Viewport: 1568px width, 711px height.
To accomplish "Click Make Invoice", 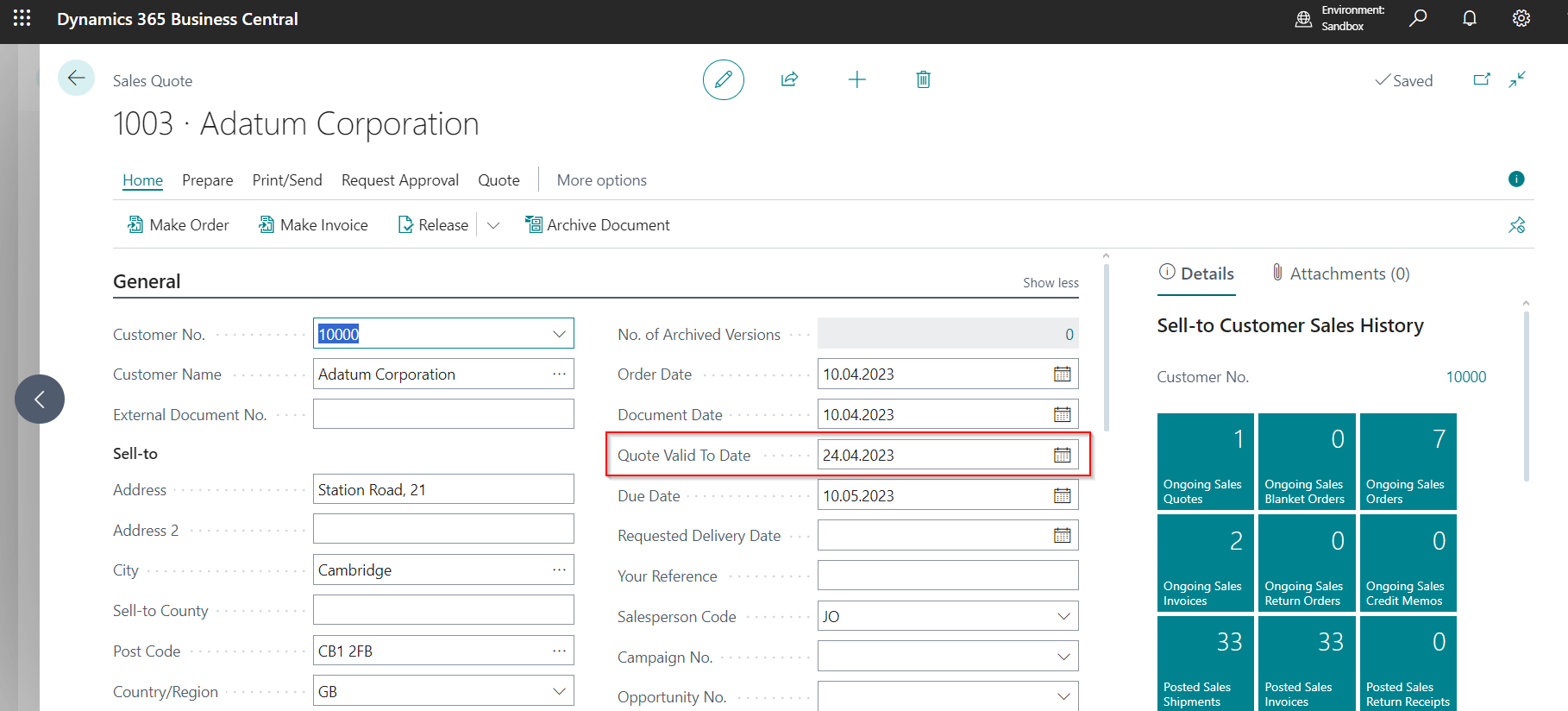I will (x=313, y=225).
